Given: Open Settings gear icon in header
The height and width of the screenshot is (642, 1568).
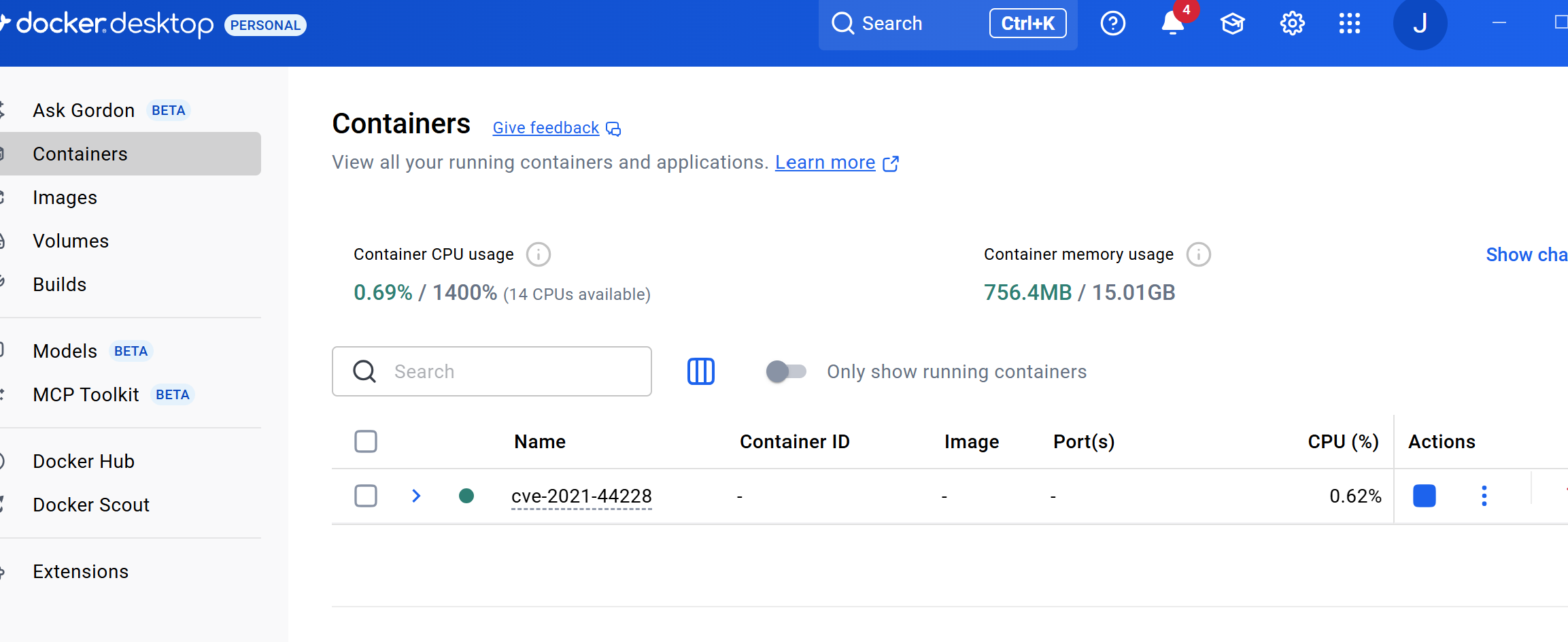Looking at the screenshot, I should click(1292, 24).
